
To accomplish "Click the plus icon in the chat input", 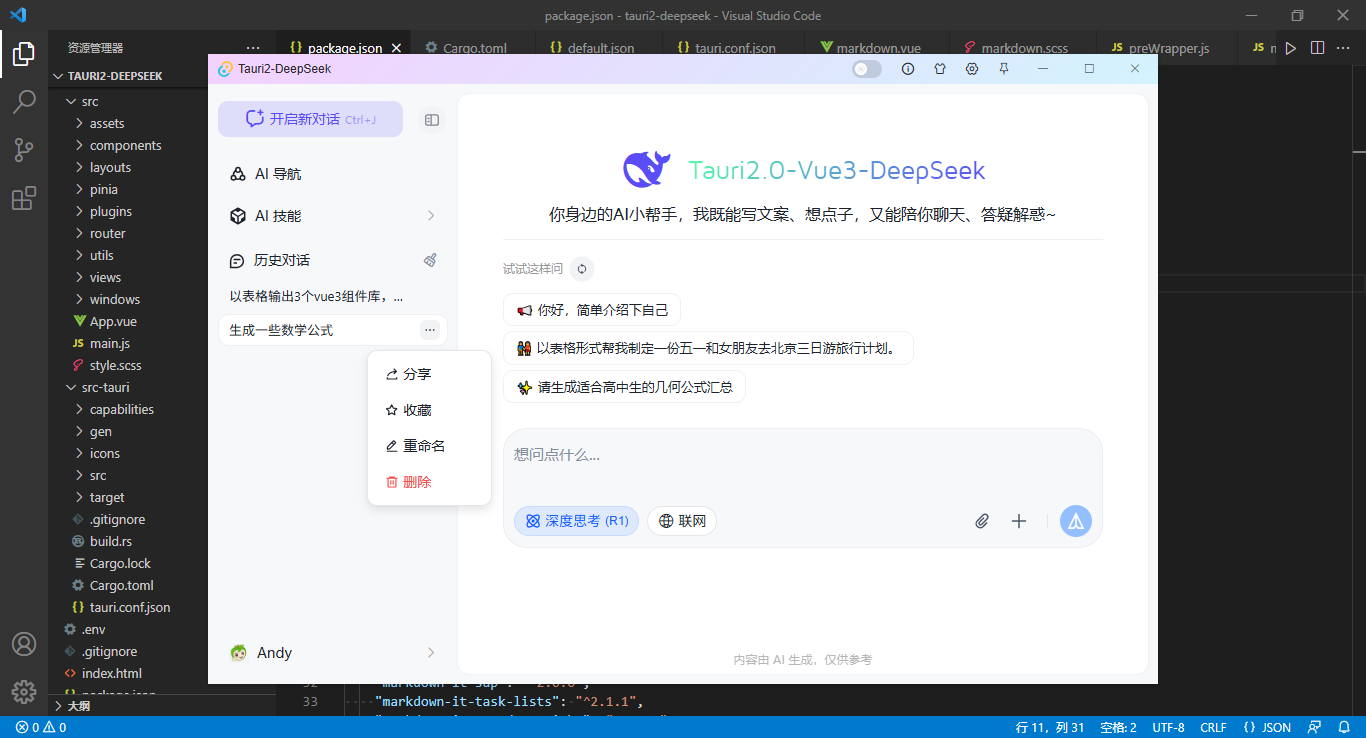I will (x=1019, y=521).
